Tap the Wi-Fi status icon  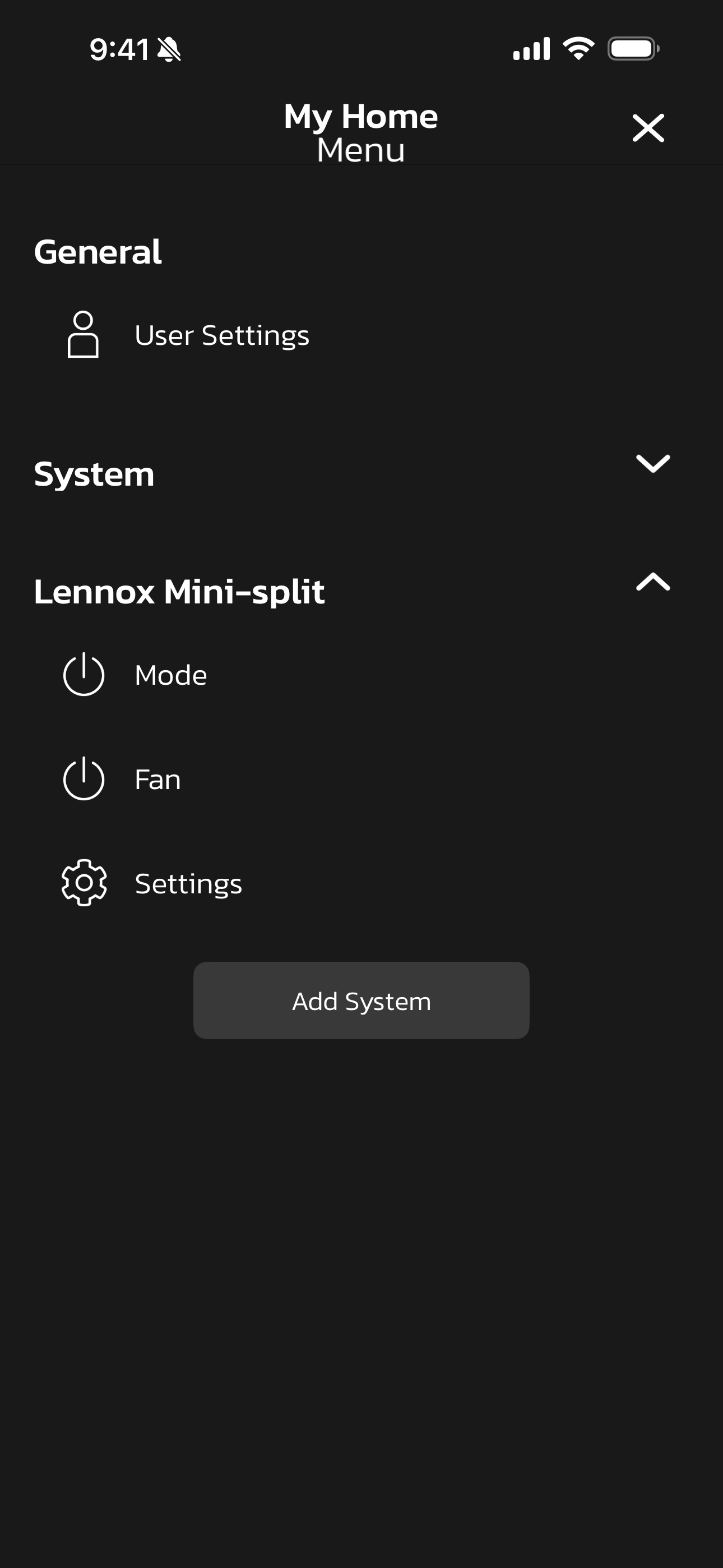578,49
